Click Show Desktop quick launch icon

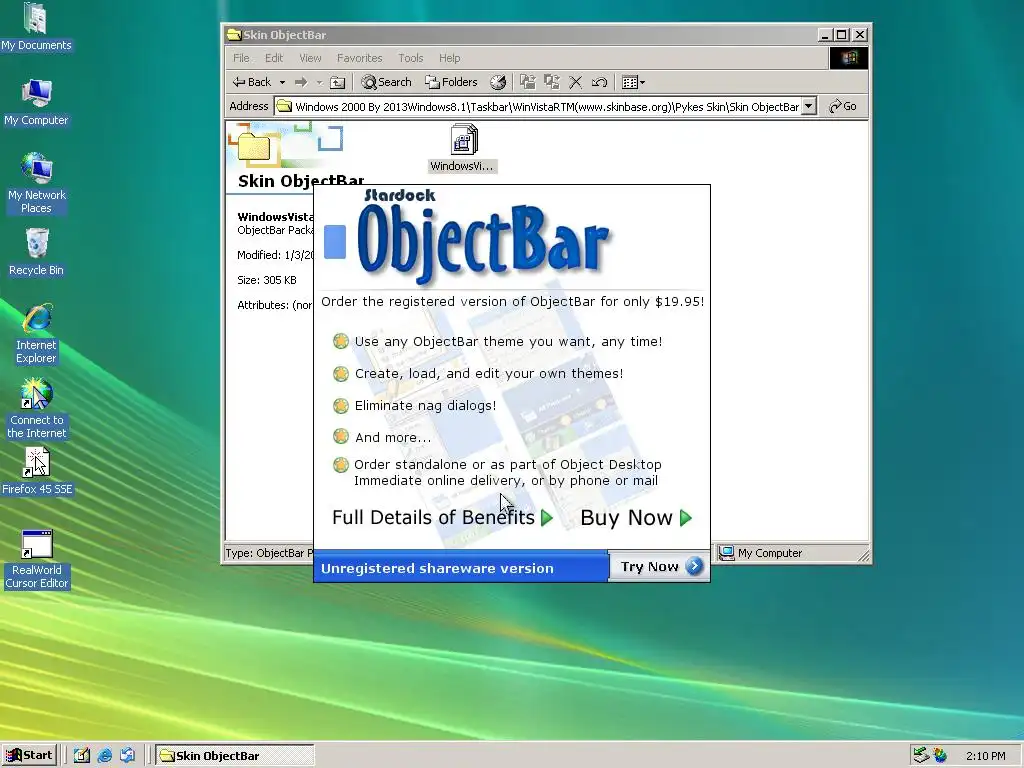click(81, 756)
